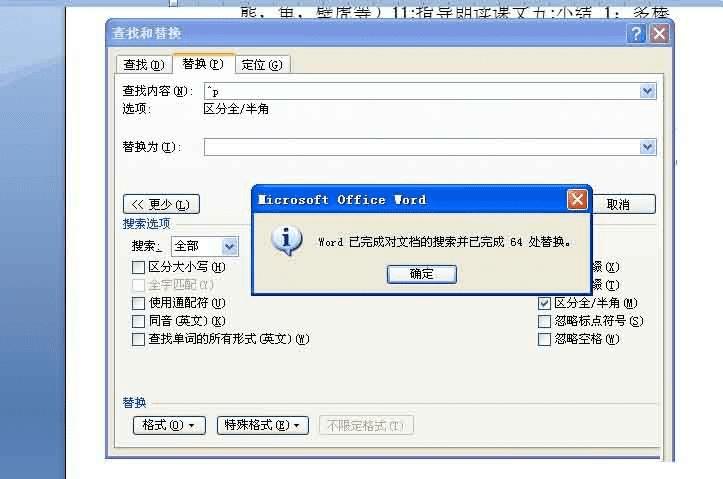Close the 查找和替换 dialog

659,34
